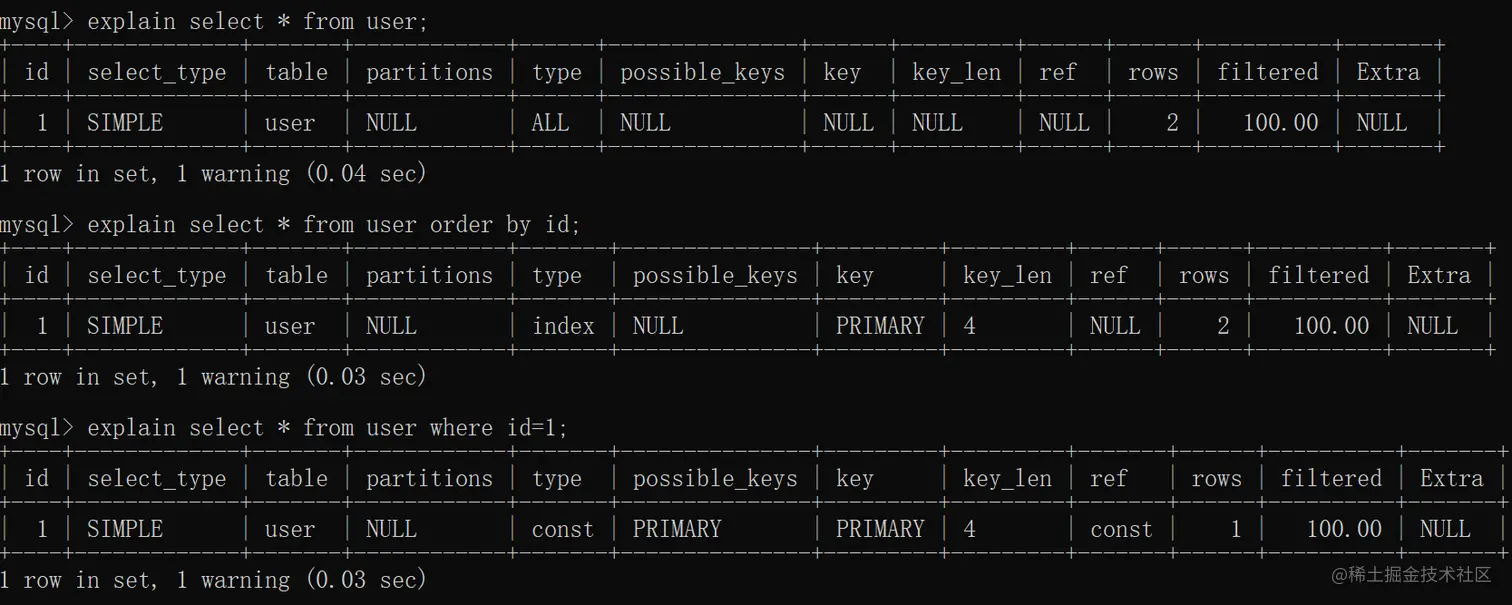
Task: Click 'const' value under the ref column
Action: [1121, 528]
